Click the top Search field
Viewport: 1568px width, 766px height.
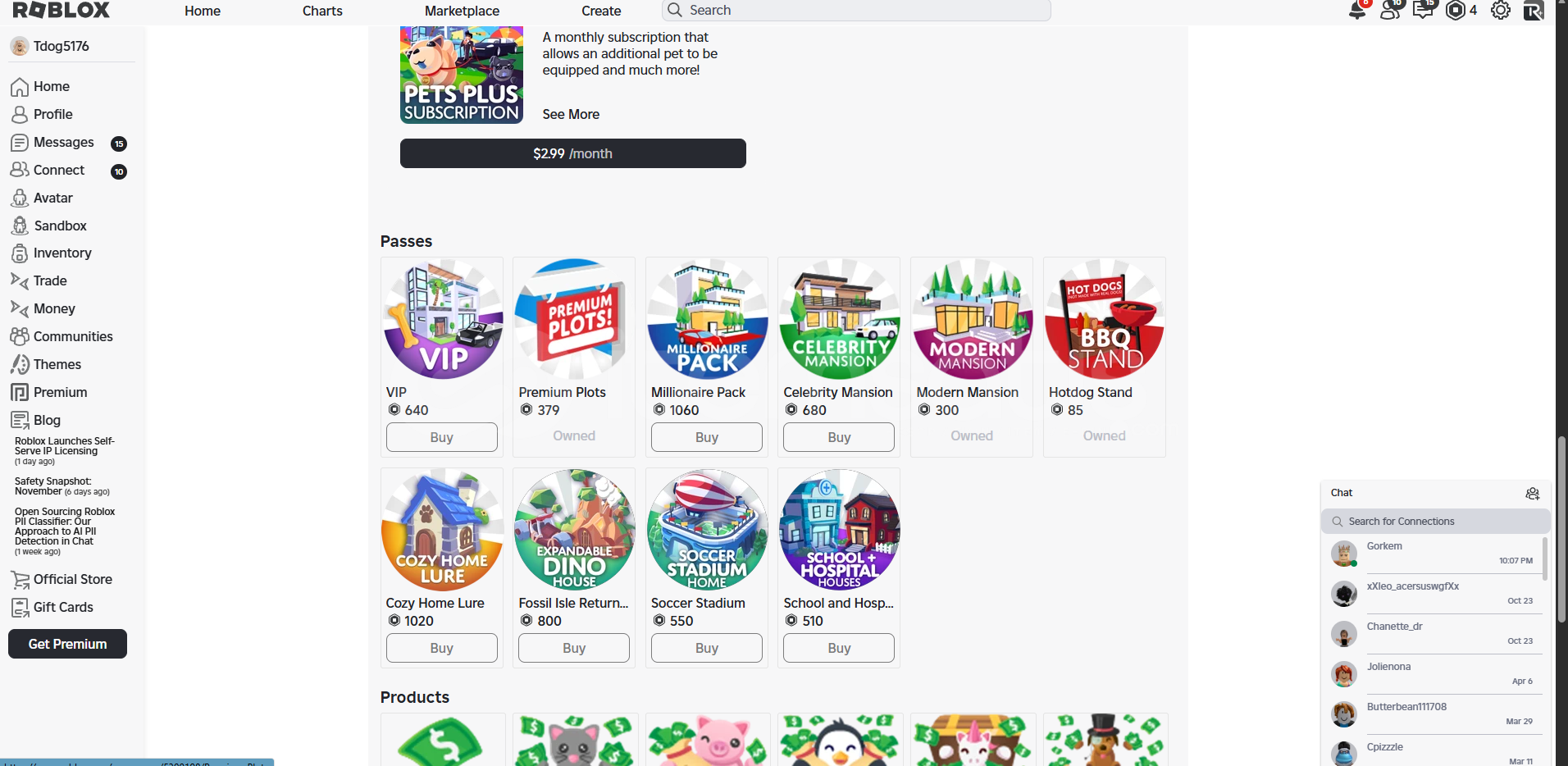pyautogui.click(x=856, y=10)
